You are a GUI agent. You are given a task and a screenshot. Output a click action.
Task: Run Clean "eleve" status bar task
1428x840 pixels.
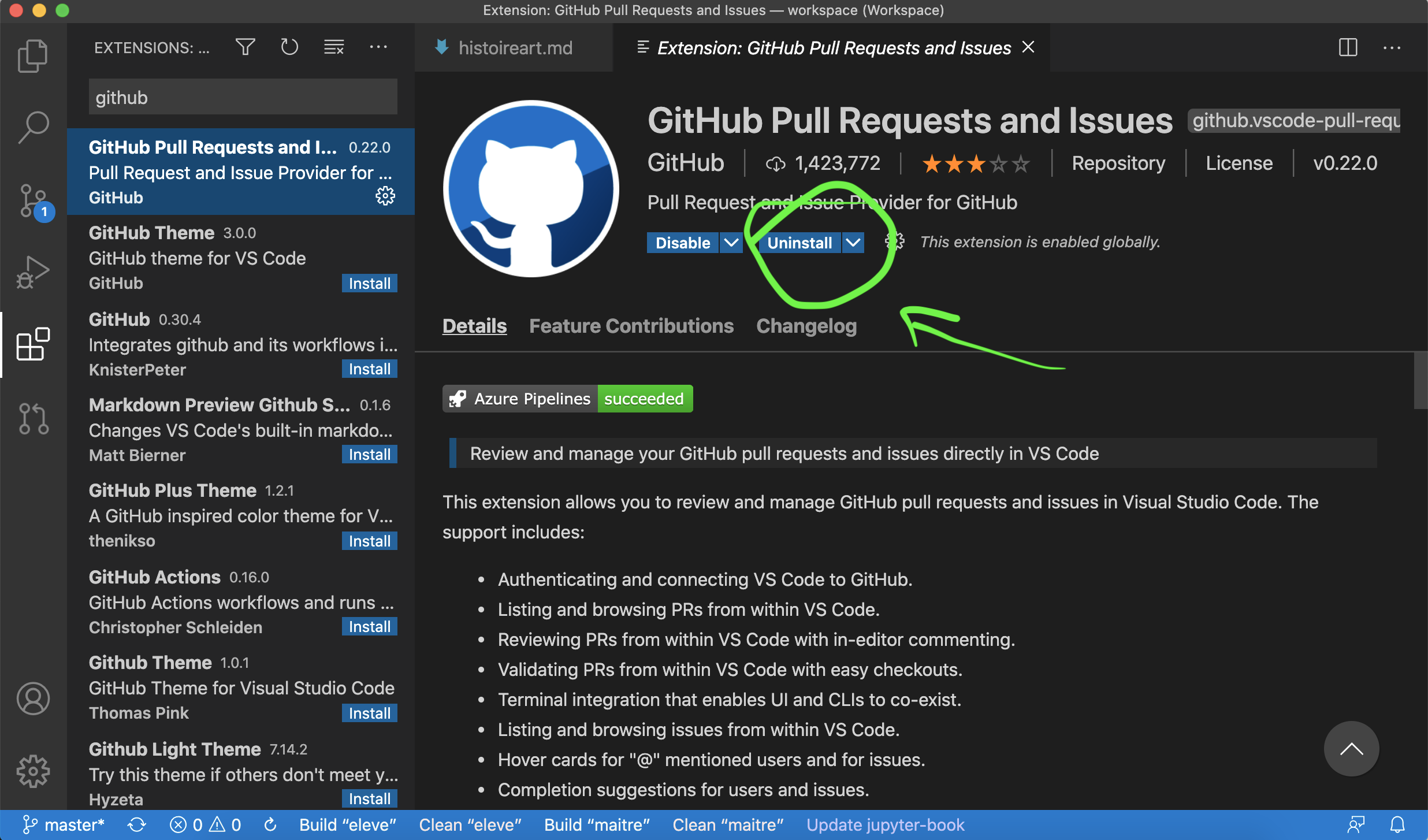pyautogui.click(x=470, y=824)
